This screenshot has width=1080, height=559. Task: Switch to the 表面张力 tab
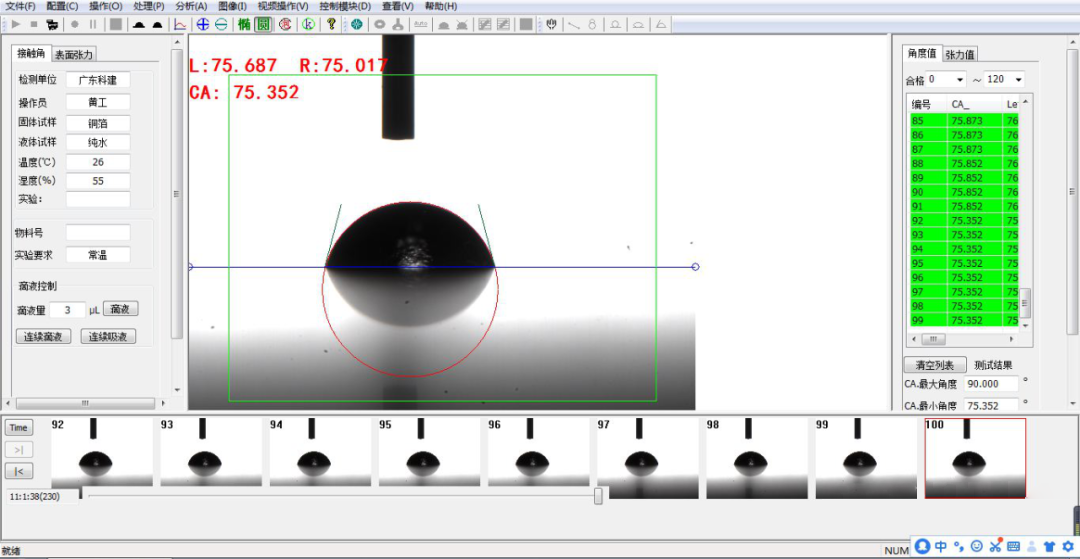coord(75,54)
